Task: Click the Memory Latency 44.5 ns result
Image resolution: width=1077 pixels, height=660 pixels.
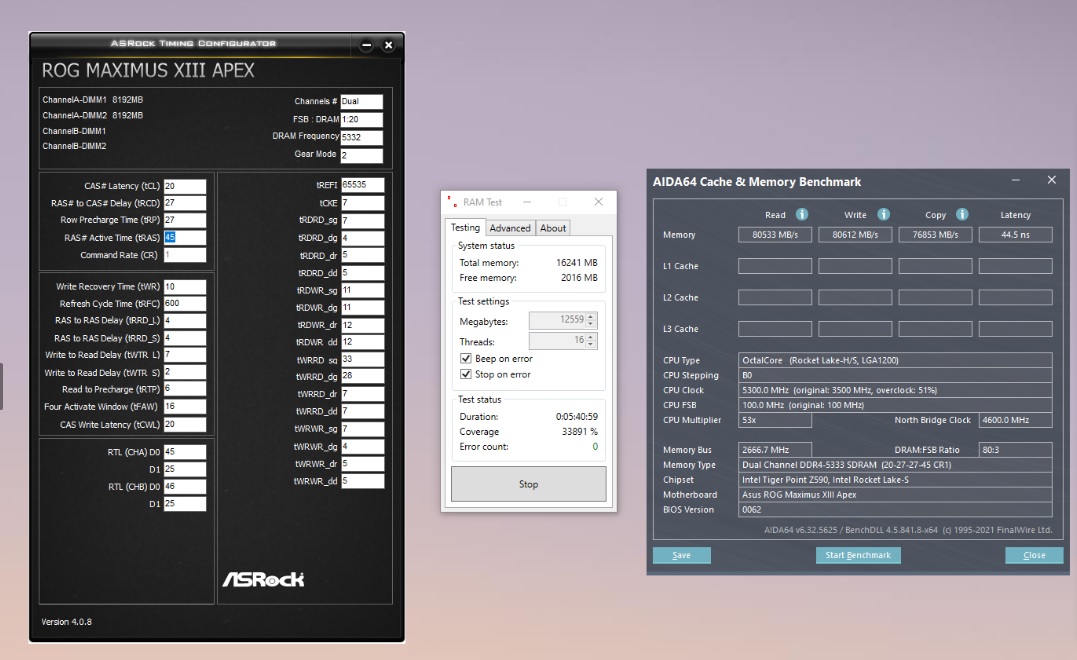Action: coord(1015,235)
